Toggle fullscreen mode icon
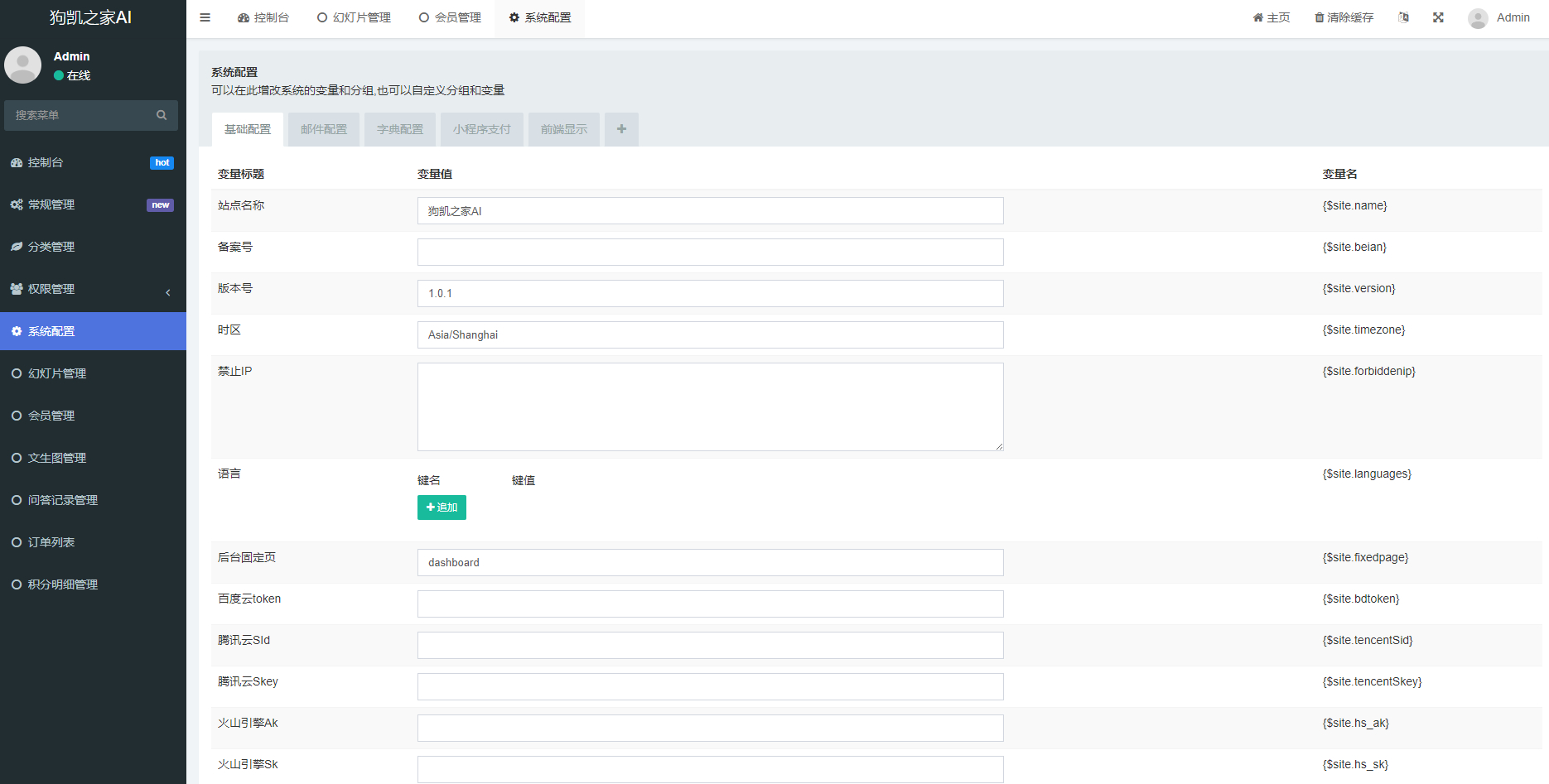The height and width of the screenshot is (784, 1549). coord(1438,17)
